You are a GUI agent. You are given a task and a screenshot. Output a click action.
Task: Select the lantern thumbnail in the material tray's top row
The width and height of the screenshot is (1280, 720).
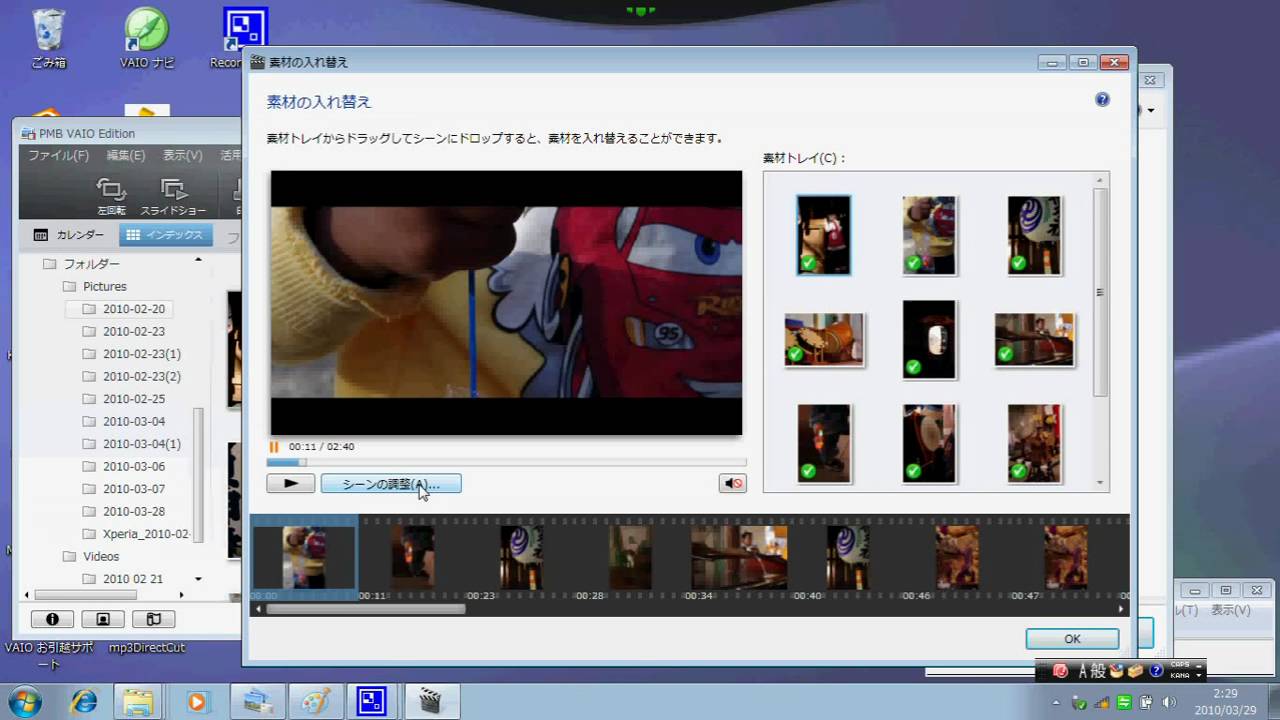(1034, 235)
